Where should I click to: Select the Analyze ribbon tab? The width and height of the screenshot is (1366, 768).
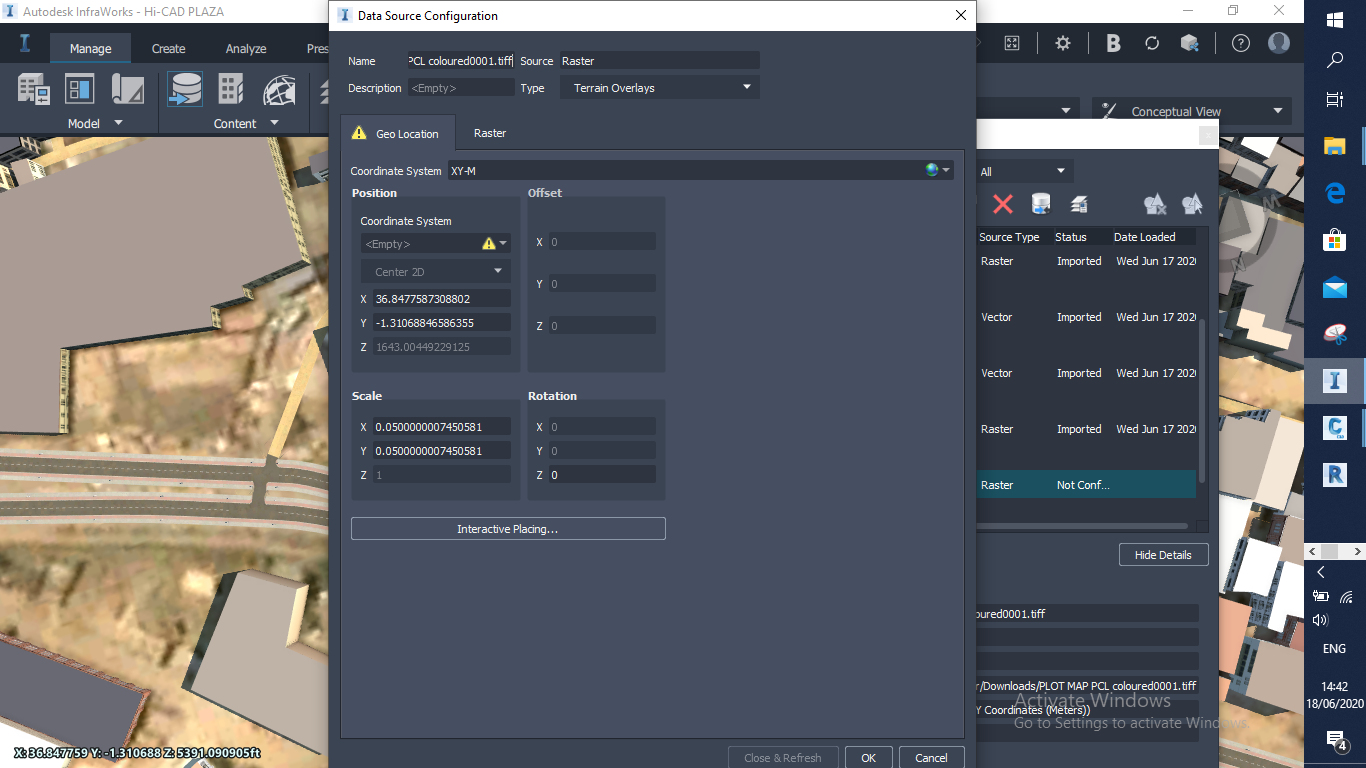244,47
